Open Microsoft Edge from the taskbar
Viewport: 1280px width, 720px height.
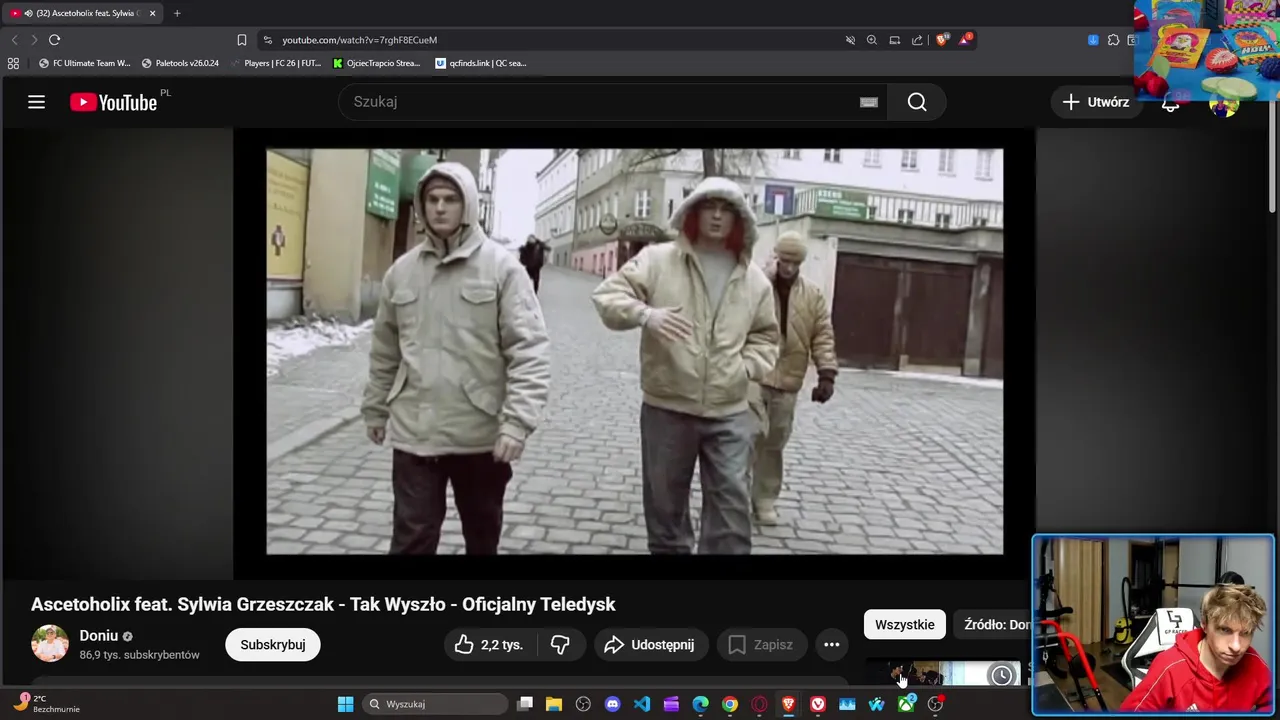(x=701, y=704)
